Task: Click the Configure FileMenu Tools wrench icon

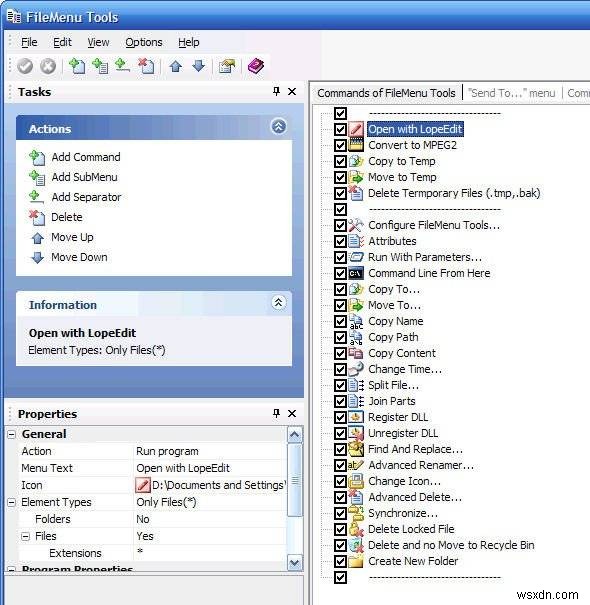Action: pyautogui.click(x=356, y=225)
